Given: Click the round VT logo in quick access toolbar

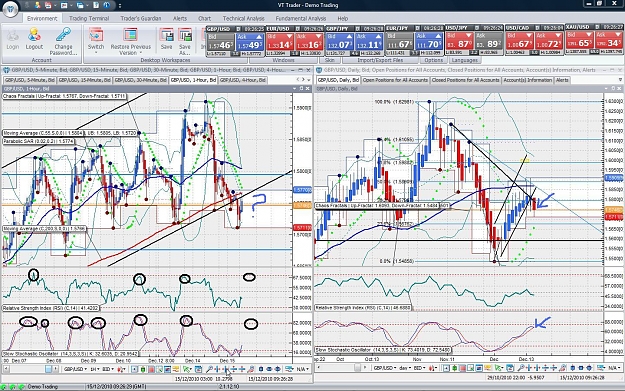Looking at the screenshot, I should [x=107, y=6].
